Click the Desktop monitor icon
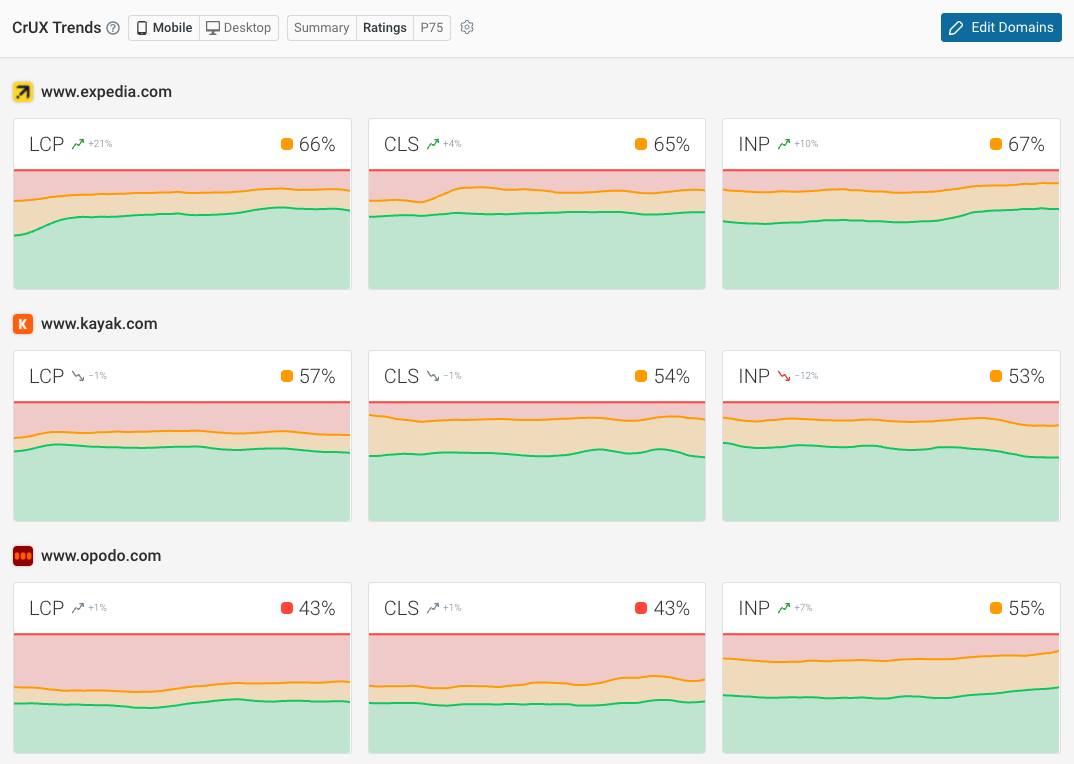This screenshot has width=1074, height=764. (x=213, y=27)
